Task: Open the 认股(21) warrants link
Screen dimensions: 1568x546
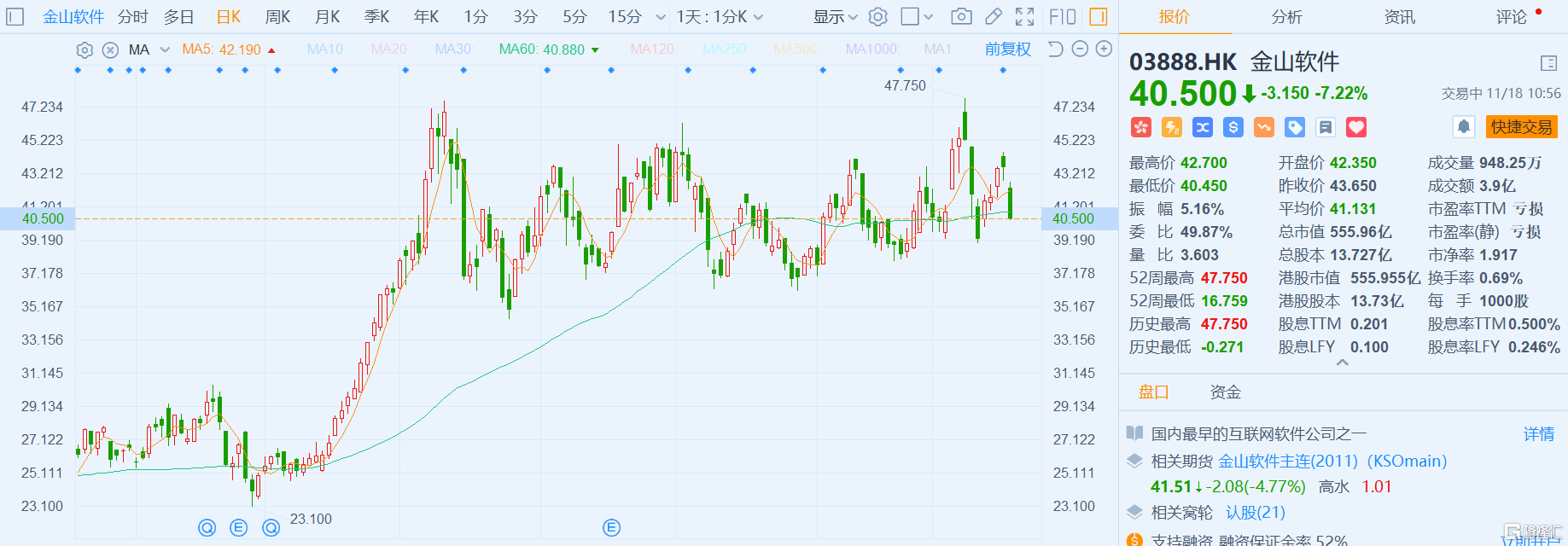Action: [1256, 513]
